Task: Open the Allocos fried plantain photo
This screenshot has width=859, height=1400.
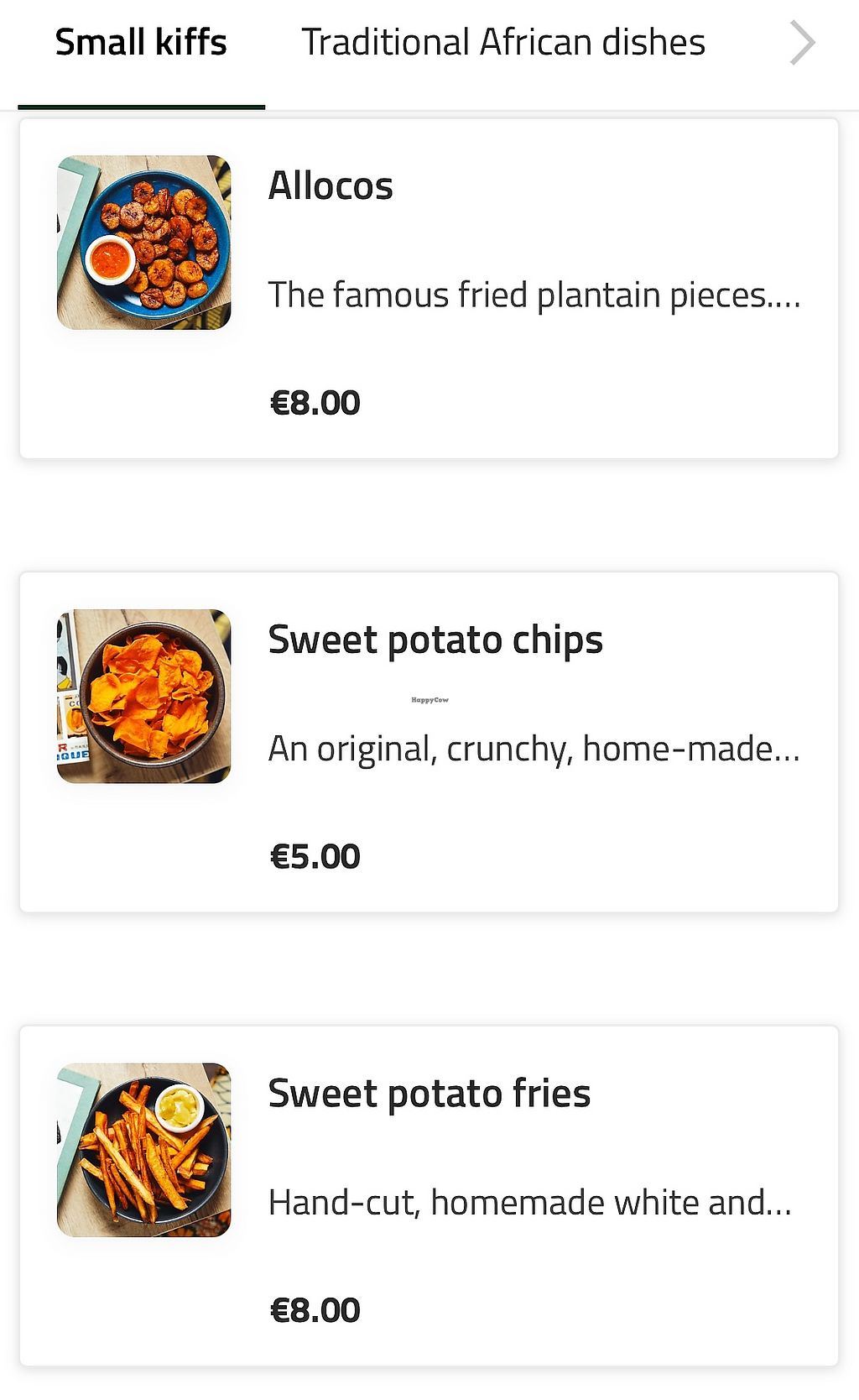Action: click(143, 243)
